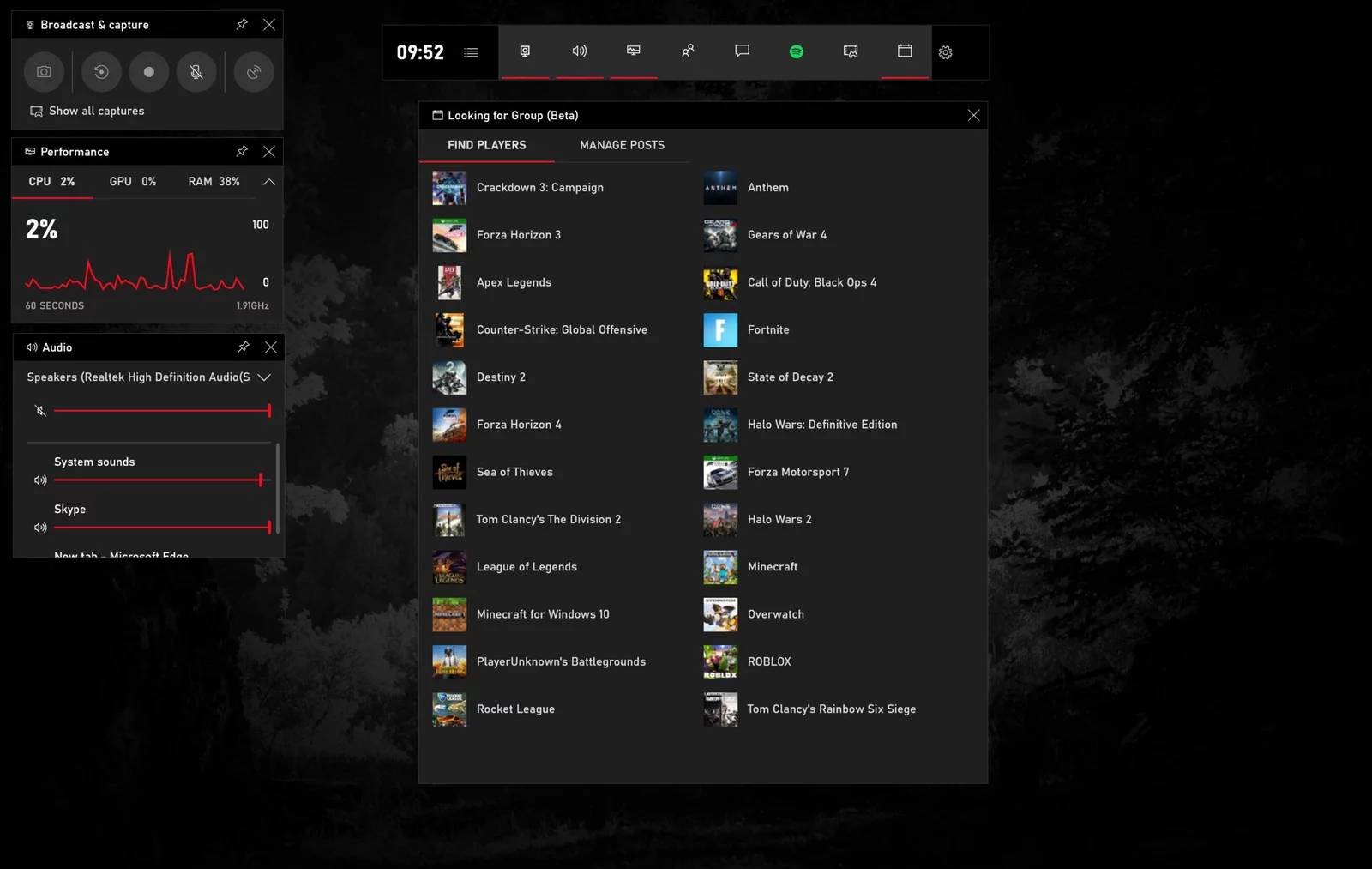This screenshot has height=869, width=1372.
Task: Open Xbox chat icon
Action: tap(743, 51)
